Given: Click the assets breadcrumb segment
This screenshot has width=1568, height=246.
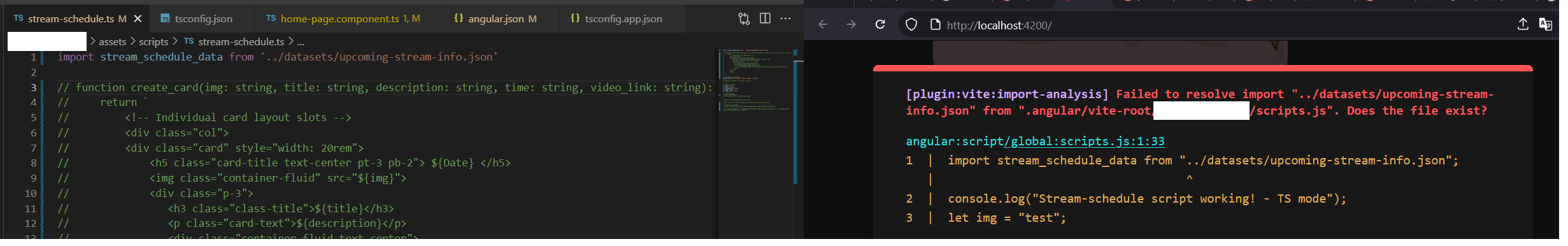Looking at the screenshot, I should (x=112, y=42).
